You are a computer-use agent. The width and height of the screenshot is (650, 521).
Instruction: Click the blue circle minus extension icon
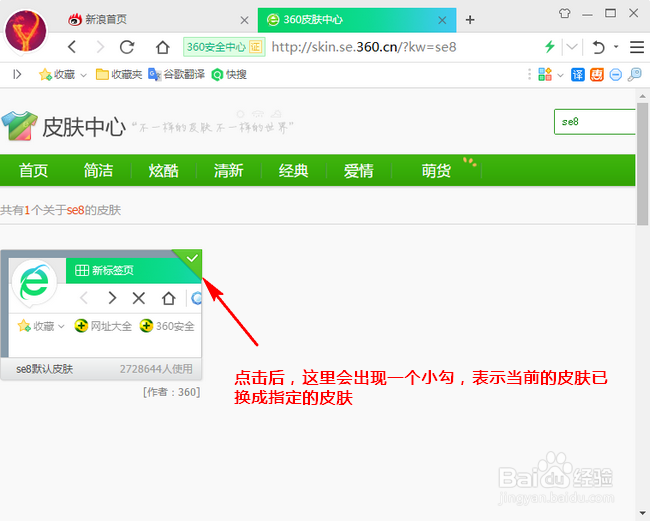coord(616,75)
